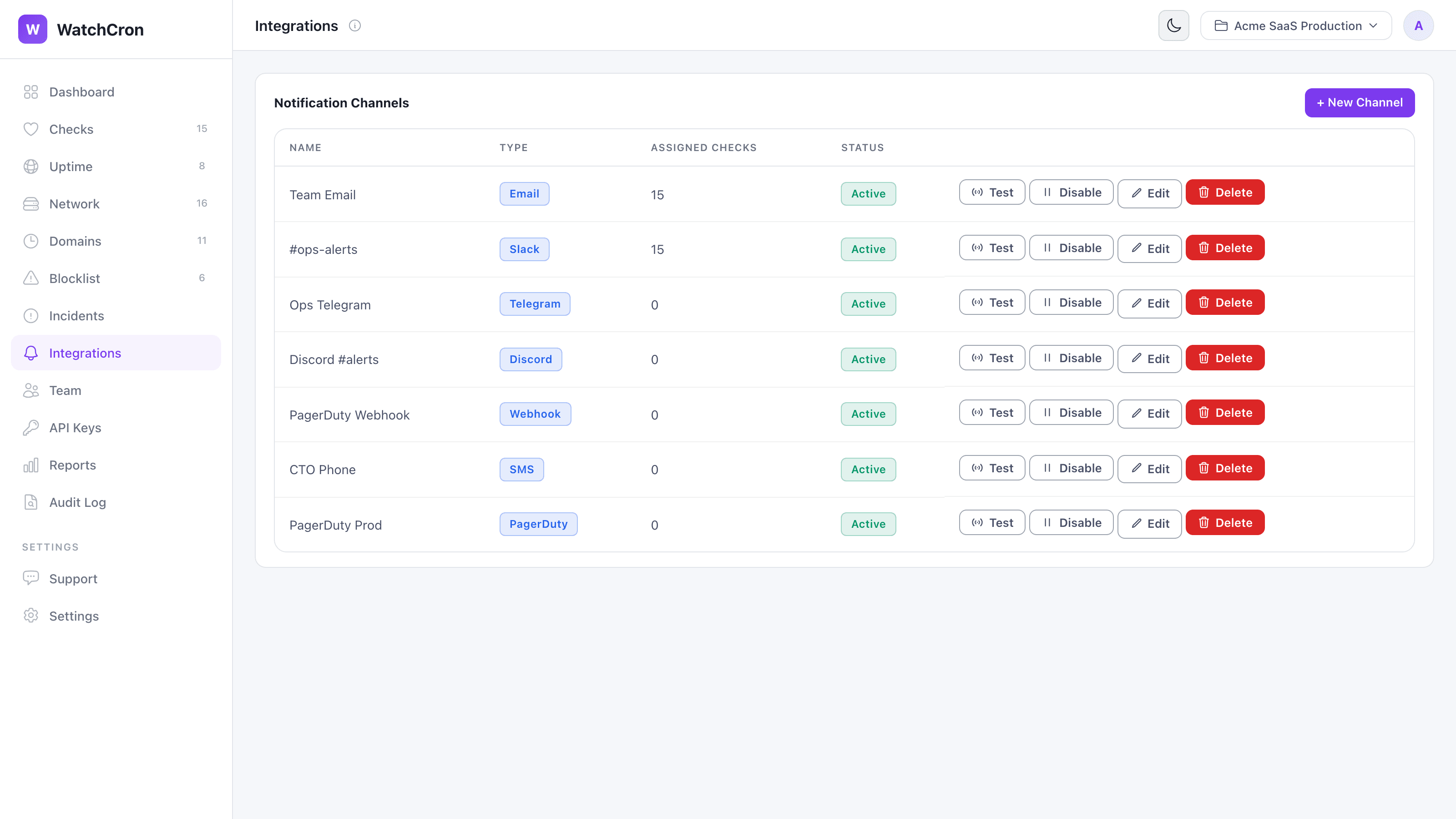
Task: Edit the PagerDuty Prod channel
Action: coord(1150,524)
